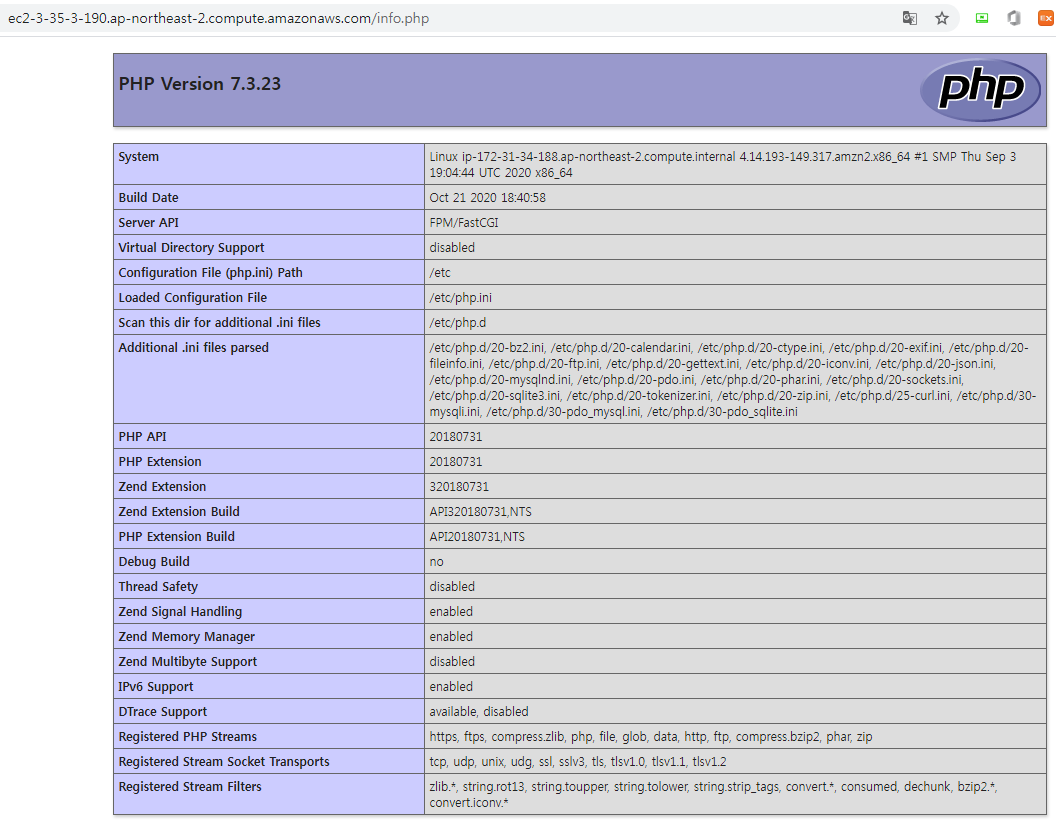The width and height of the screenshot is (1056, 824).
Task: Click the System row label
Action: (139, 156)
